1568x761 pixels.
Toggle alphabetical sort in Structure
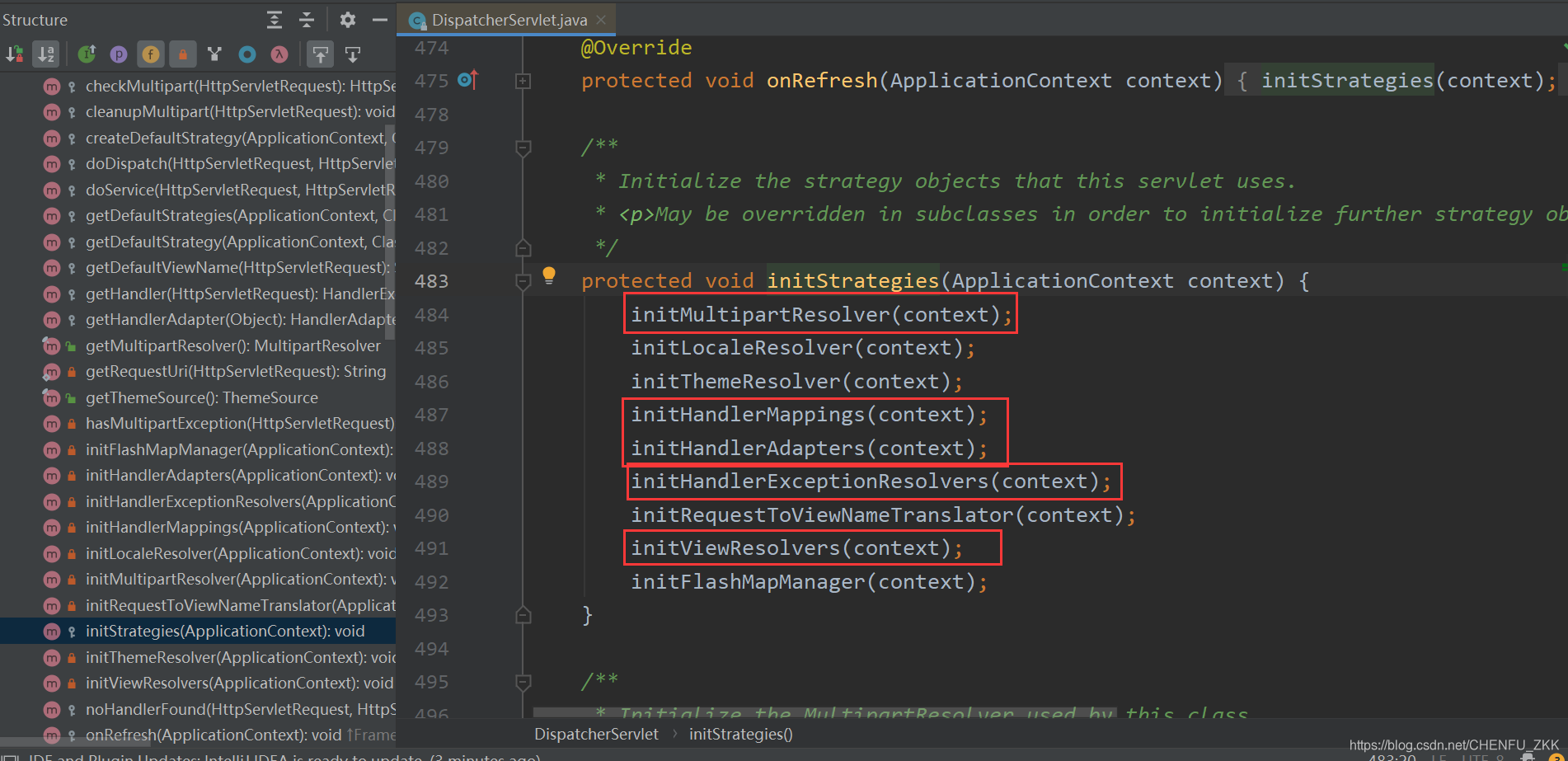point(46,54)
